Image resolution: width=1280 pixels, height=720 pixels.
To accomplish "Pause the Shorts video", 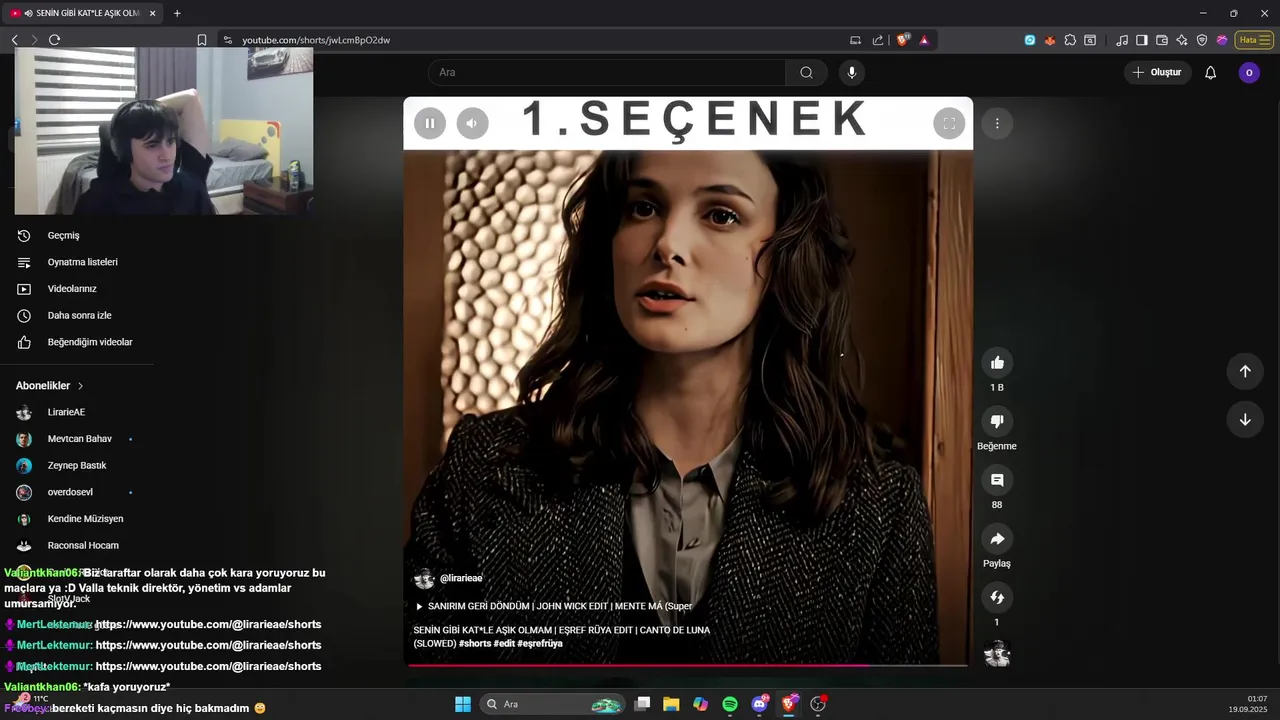I will click(x=430, y=123).
